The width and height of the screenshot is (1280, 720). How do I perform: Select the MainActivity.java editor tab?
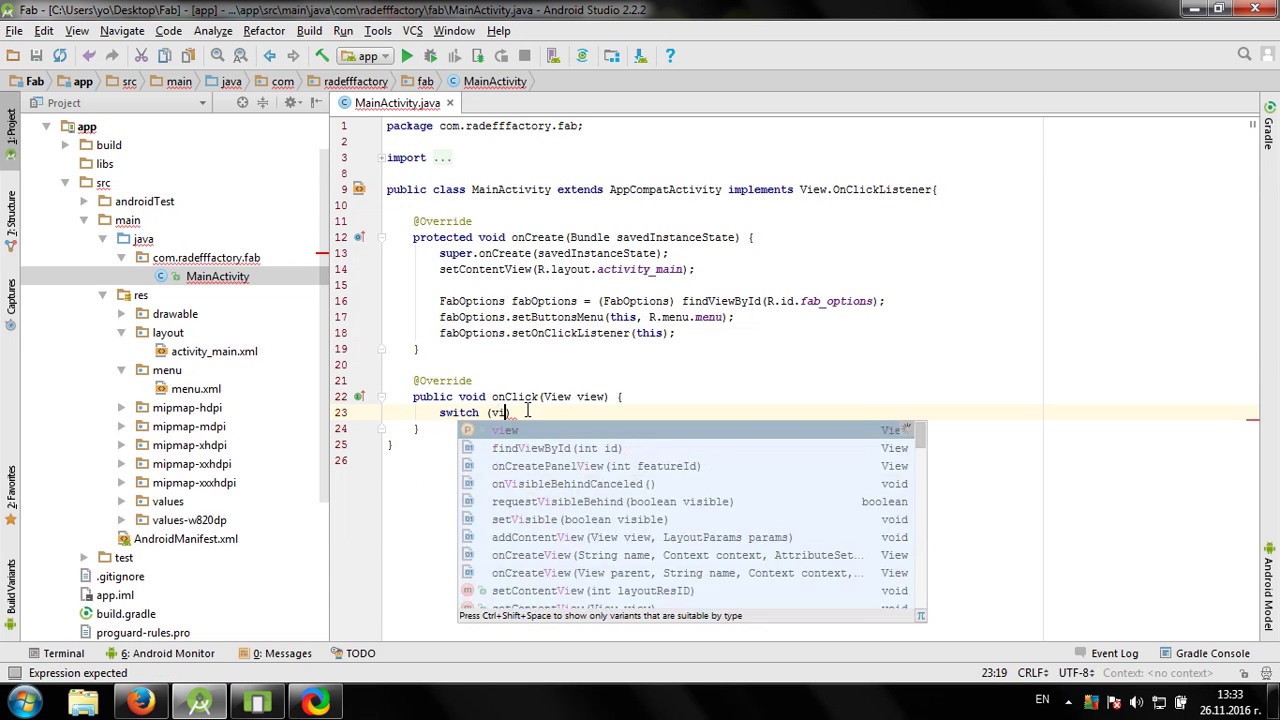(397, 103)
